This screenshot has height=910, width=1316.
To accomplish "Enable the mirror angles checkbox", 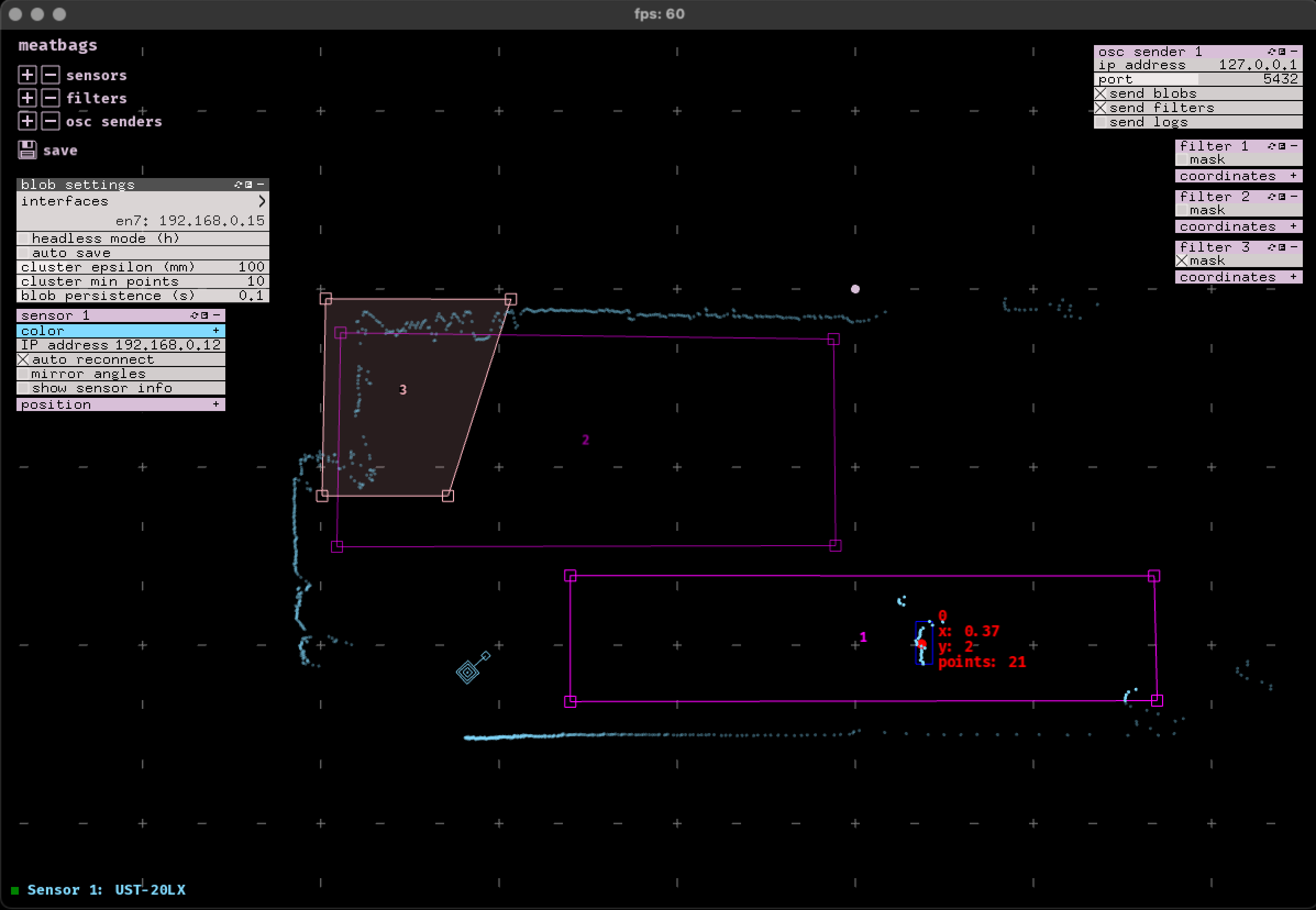I will click(x=24, y=374).
